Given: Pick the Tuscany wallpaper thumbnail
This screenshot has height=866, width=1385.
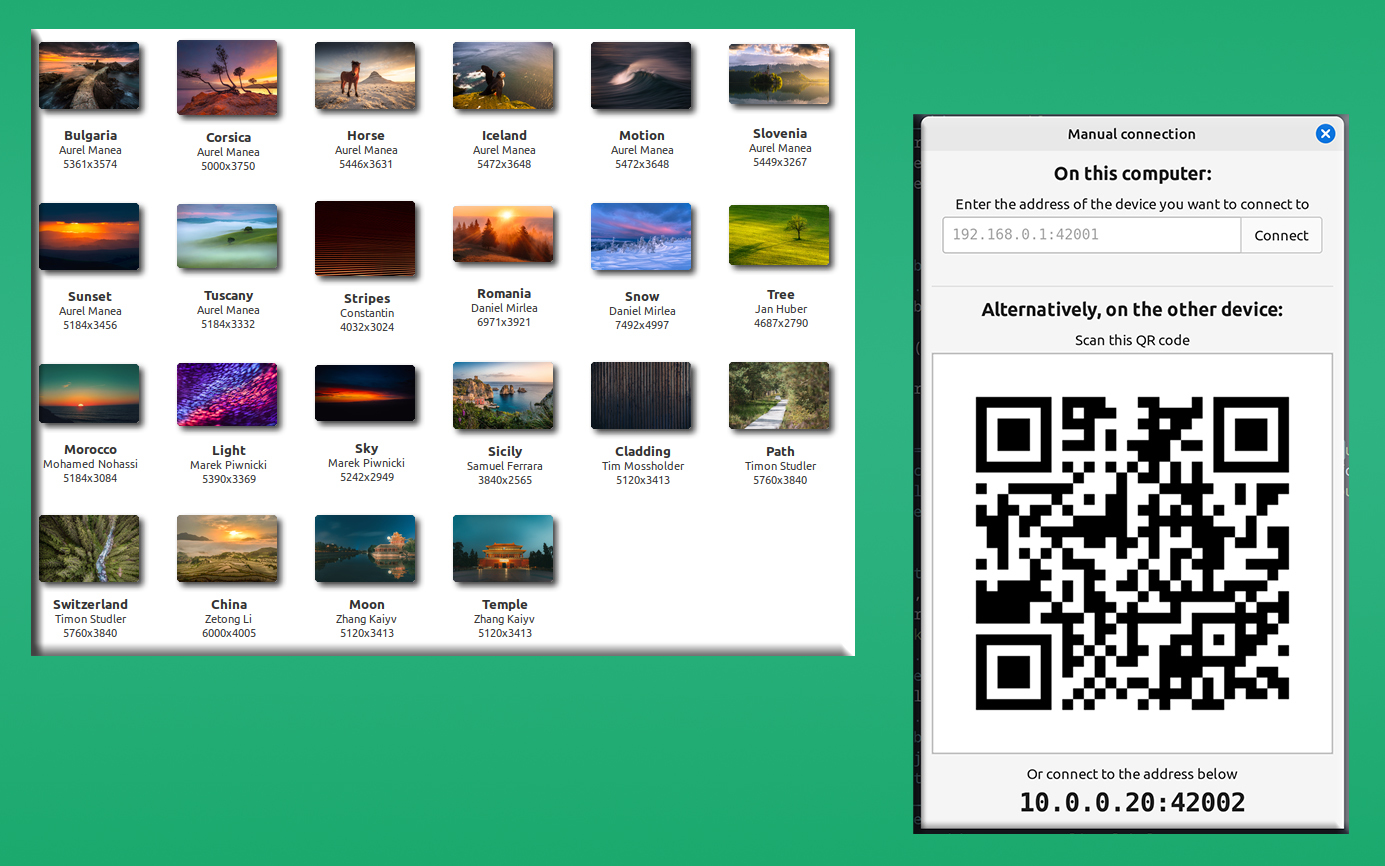Looking at the screenshot, I should coord(227,237).
